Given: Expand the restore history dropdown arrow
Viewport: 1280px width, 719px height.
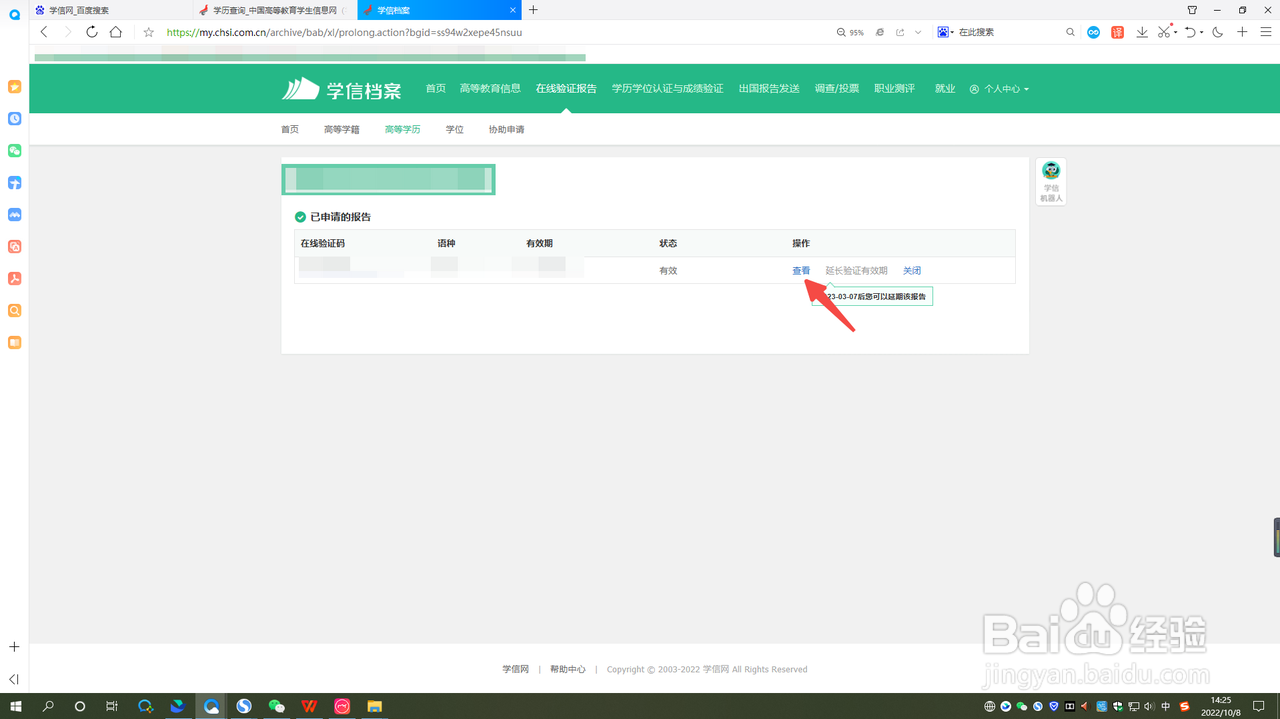Looking at the screenshot, I should [x=1201, y=31].
